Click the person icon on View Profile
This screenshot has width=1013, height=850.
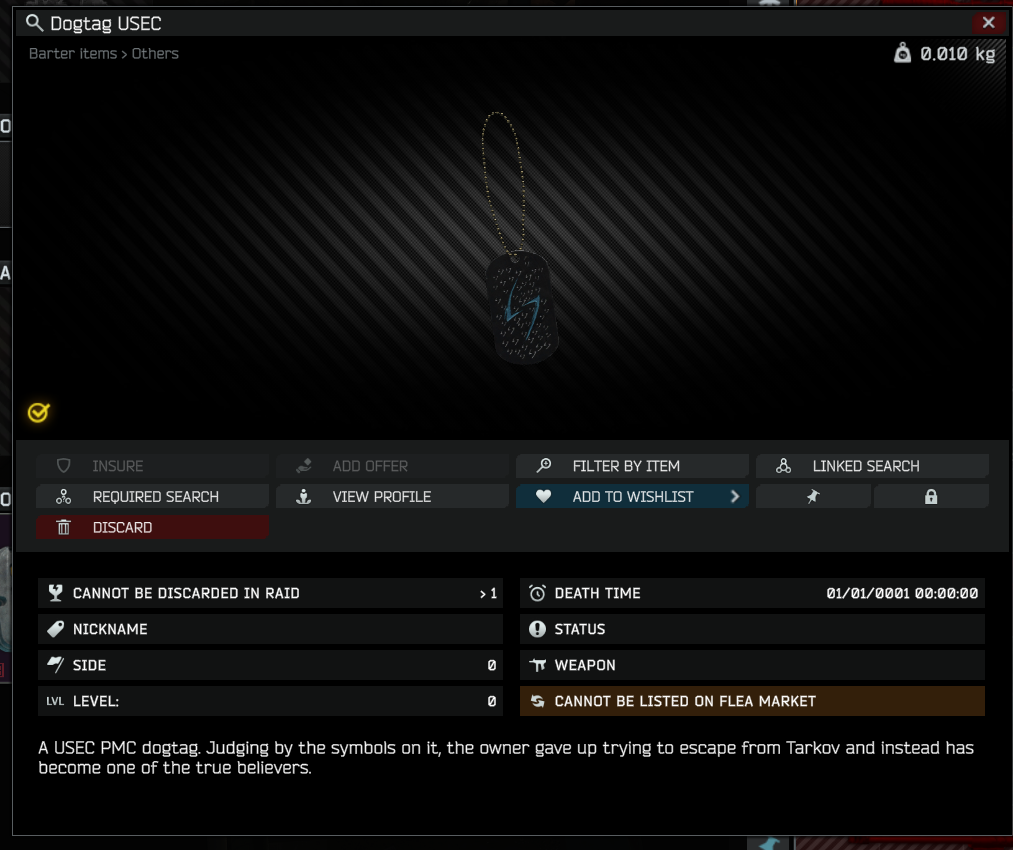(304, 497)
